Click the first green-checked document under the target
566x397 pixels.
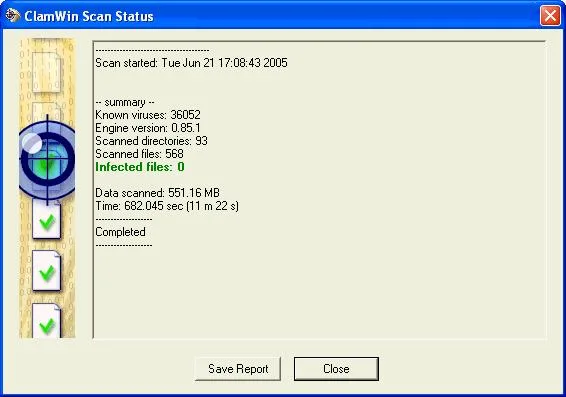coord(47,219)
